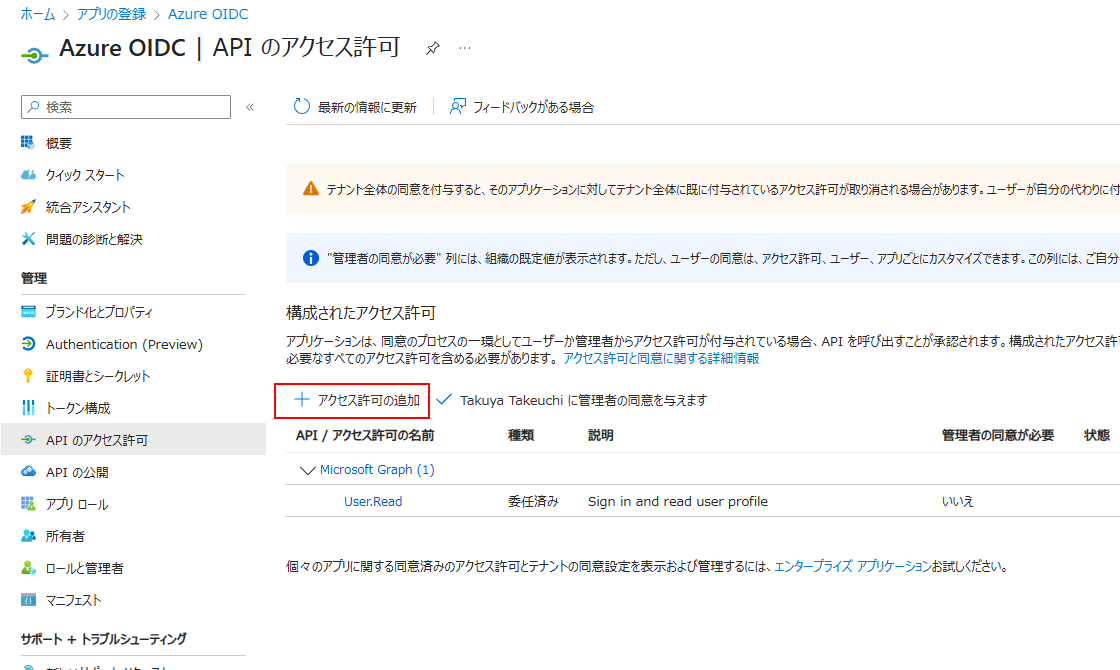Screen dimensions: 1120x670
Task: Click the 統合アシスタント rocket icon
Action: coord(28,207)
